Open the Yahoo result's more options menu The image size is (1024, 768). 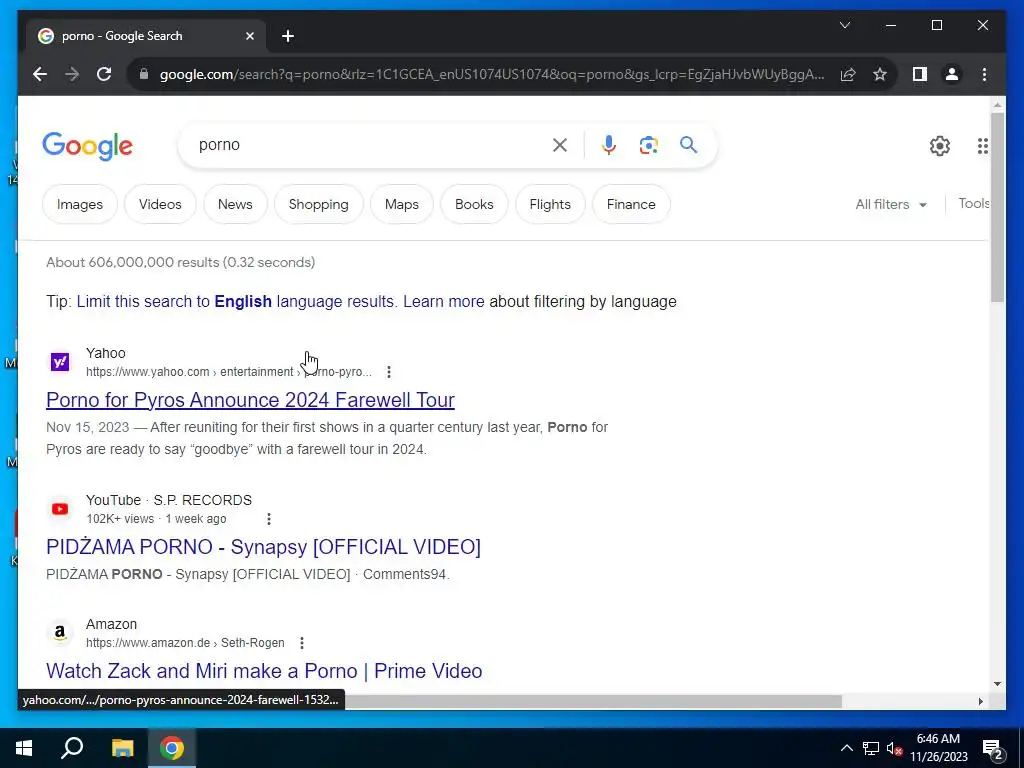tap(389, 372)
